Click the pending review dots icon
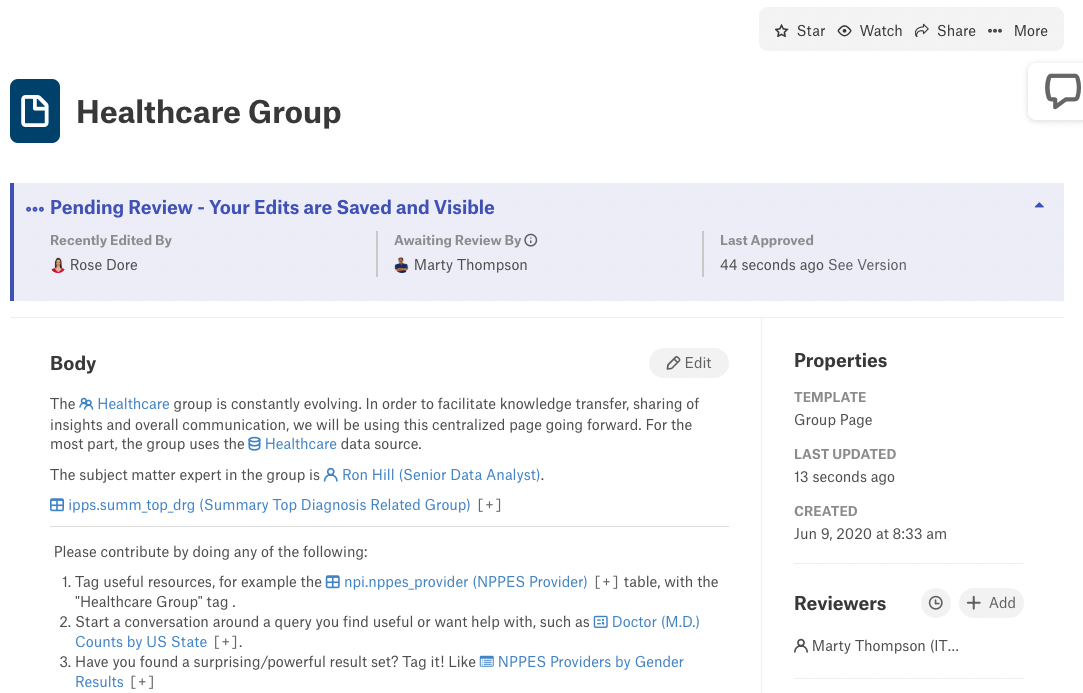This screenshot has height=693, width=1083. 35,209
